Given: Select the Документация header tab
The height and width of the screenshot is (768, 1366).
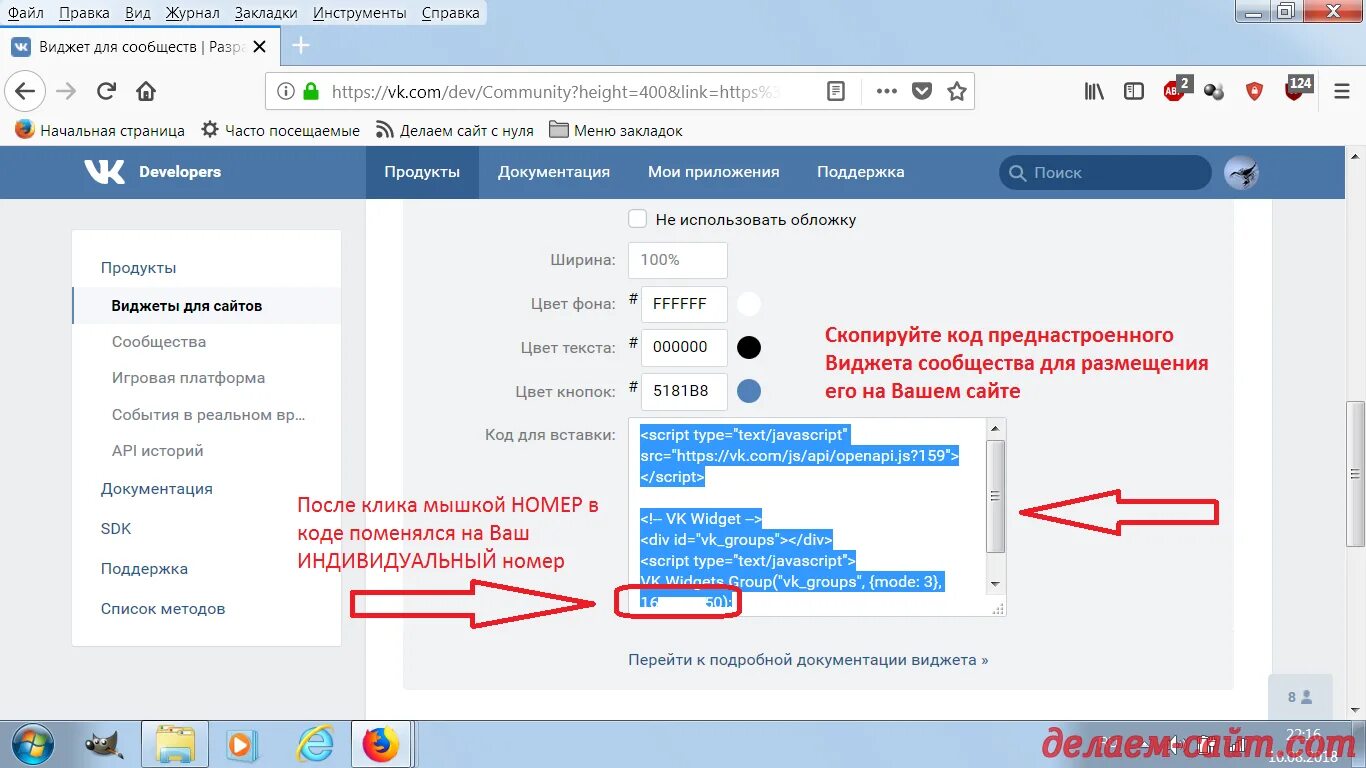Looking at the screenshot, I should click(554, 172).
